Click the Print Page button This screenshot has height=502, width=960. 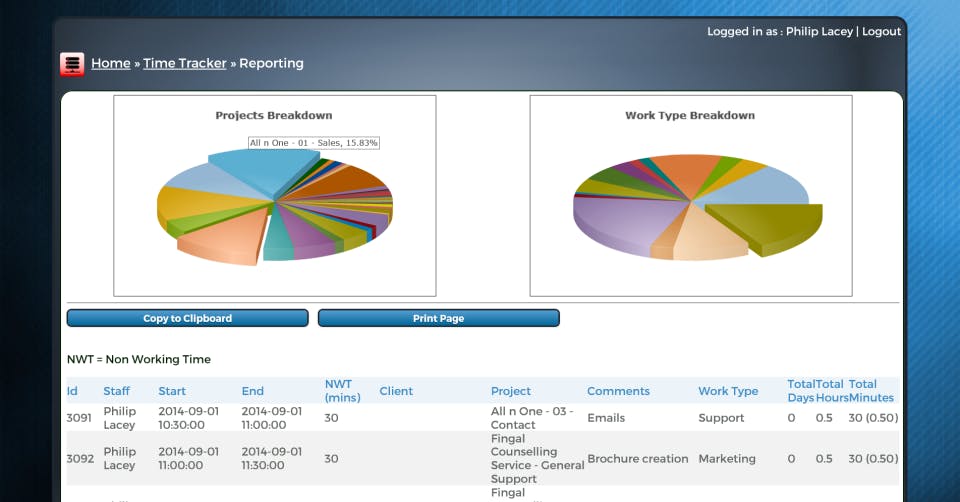(x=438, y=318)
